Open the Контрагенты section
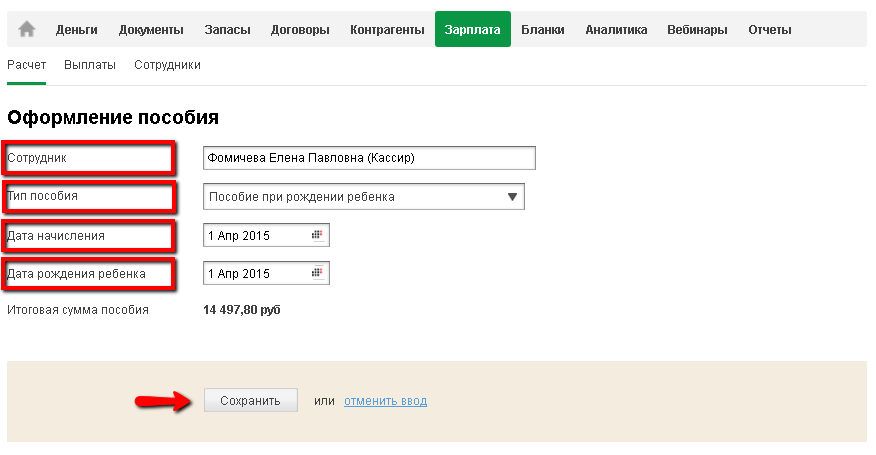The image size is (876, 455). click(387, 29)
